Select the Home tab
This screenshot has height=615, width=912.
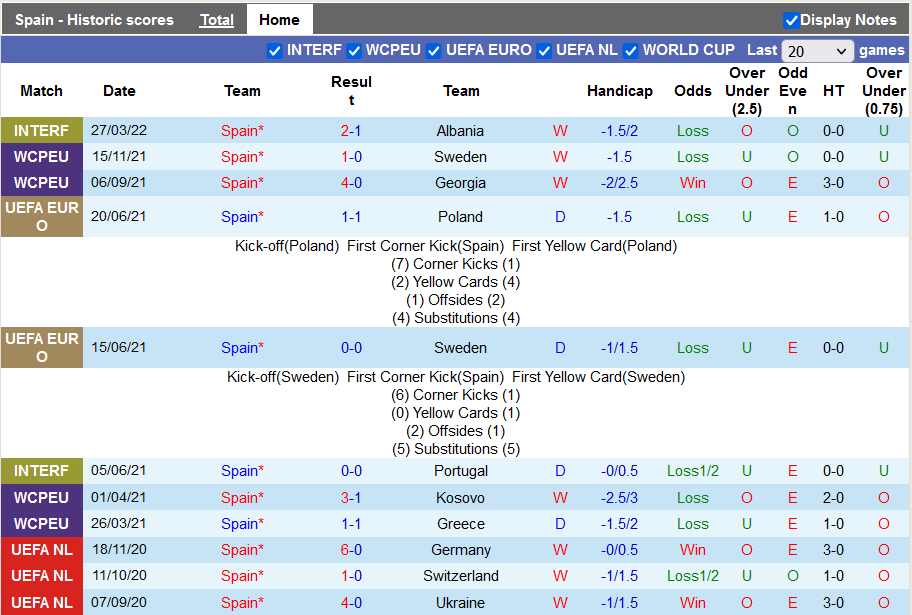pos(279,20)
